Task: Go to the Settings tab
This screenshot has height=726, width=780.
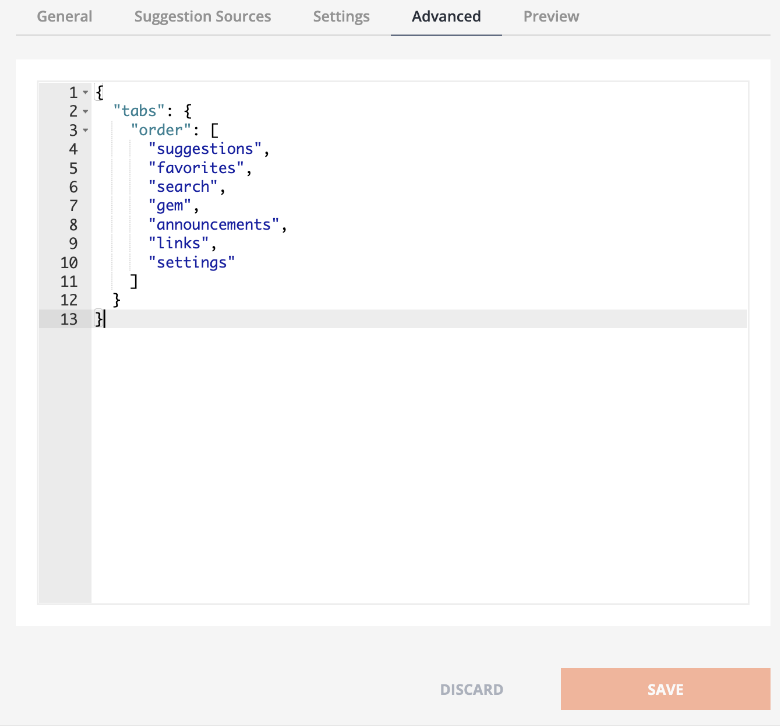Action: 341,16
